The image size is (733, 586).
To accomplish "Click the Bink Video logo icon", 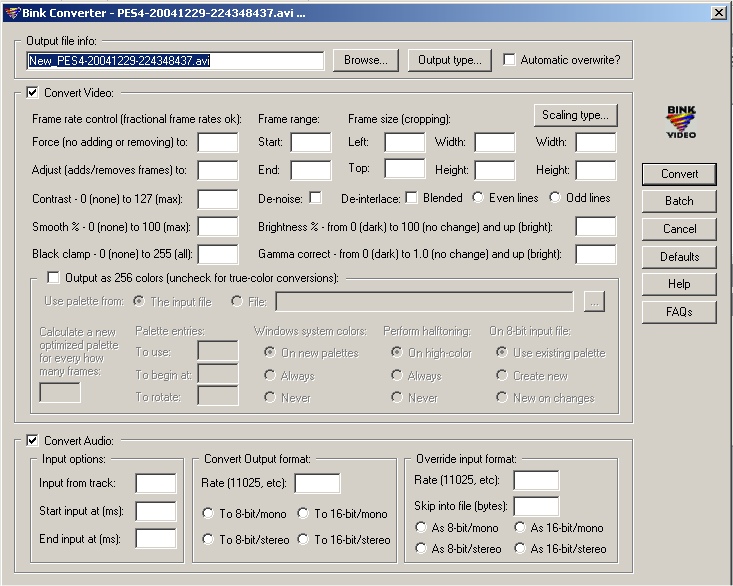I will [681, 122].
